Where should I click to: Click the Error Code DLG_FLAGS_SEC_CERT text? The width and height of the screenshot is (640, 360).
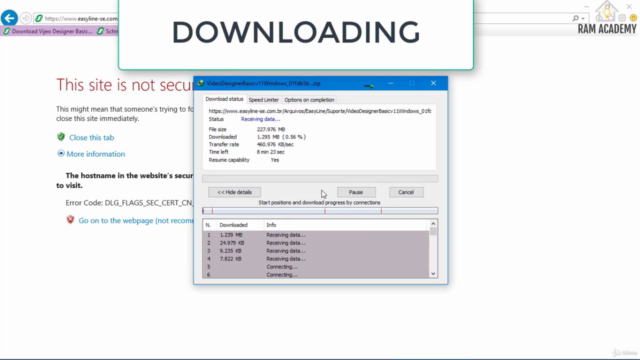point(129,202)
